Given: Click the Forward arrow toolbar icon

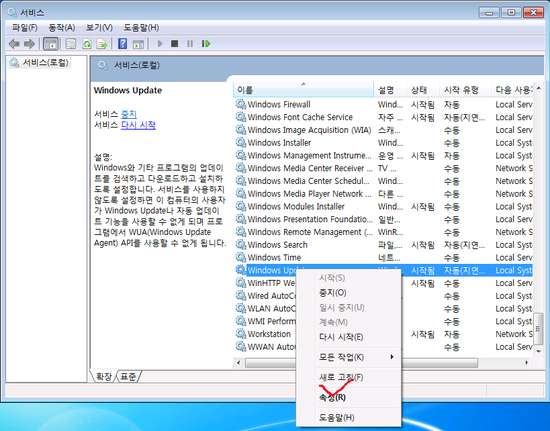Looking at the screenshot, I should tap(29, 44).
